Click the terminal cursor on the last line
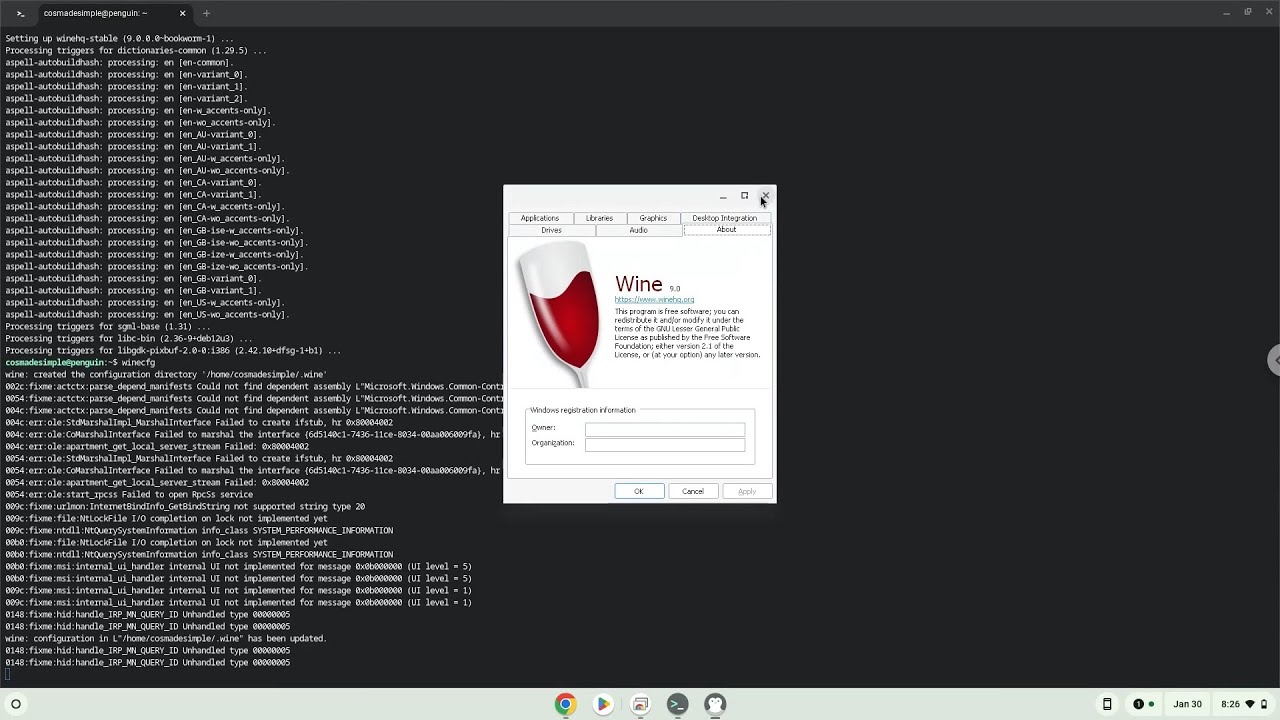This screenshot has width=1280, height=720. [8, 674]
